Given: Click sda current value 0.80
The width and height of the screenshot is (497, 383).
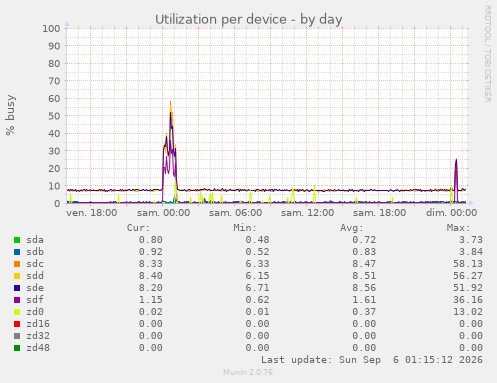Looking at the screenshot, I should click(x=151, y=240).
